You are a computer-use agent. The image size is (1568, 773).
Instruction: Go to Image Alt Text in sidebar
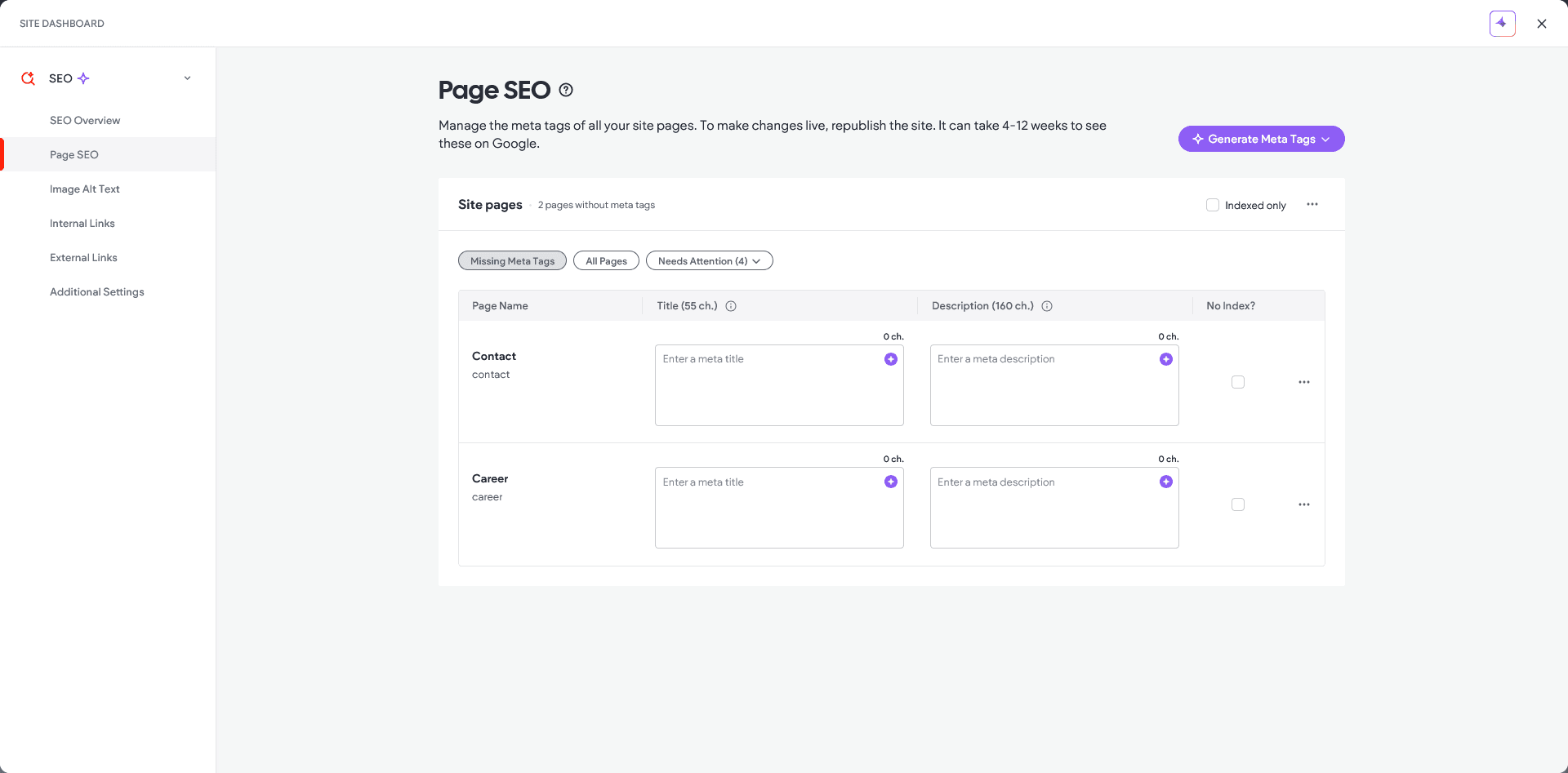pos(85,189)
